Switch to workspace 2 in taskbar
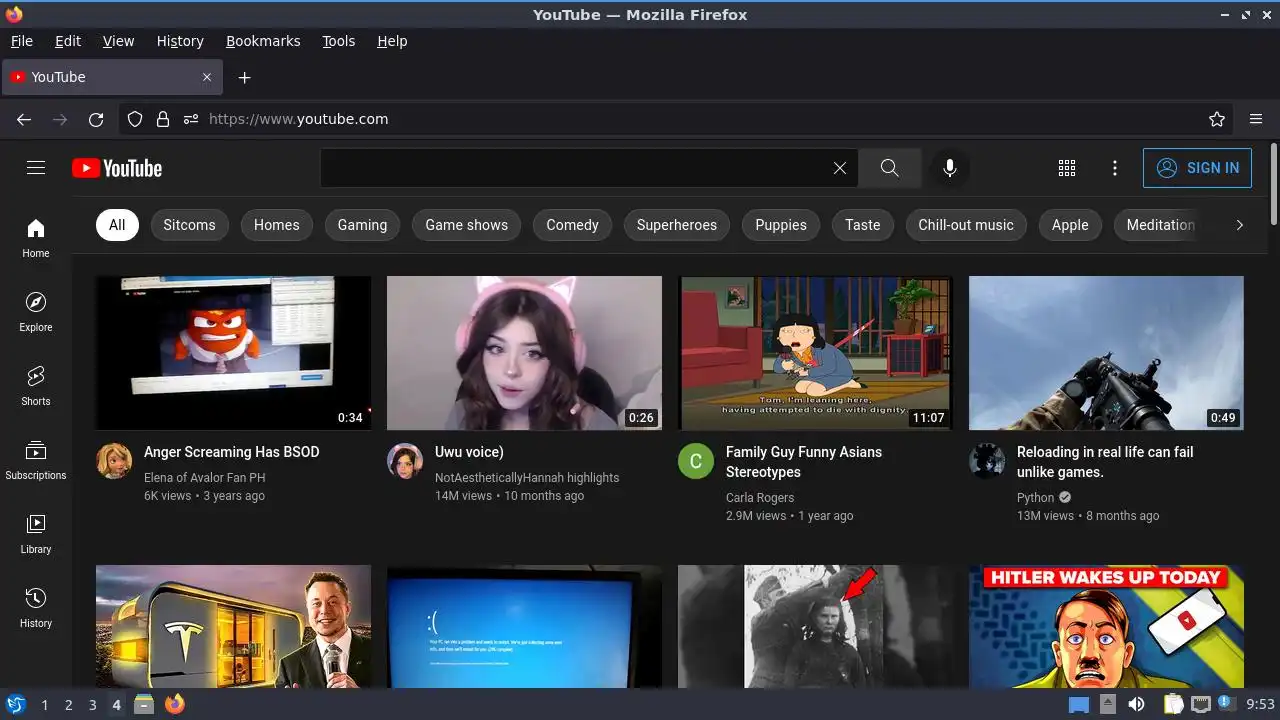The height and width of the screenshot is (720, 1280). pos(69,705)
